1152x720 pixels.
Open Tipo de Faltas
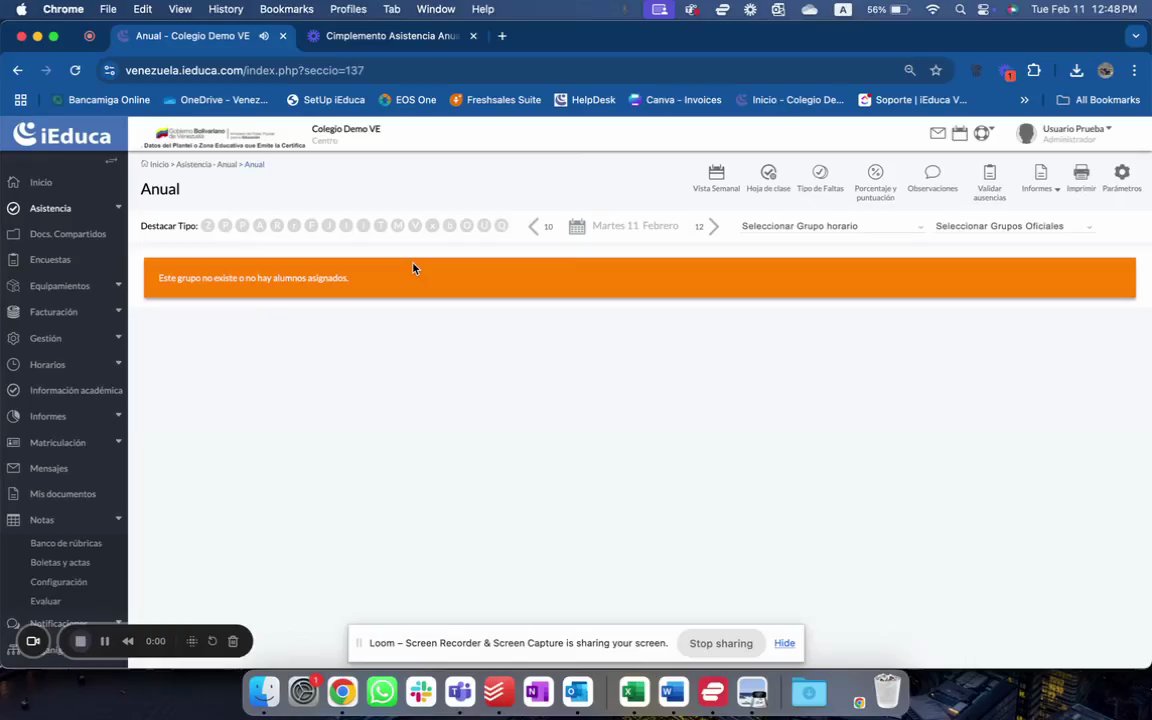click(820, 179)
